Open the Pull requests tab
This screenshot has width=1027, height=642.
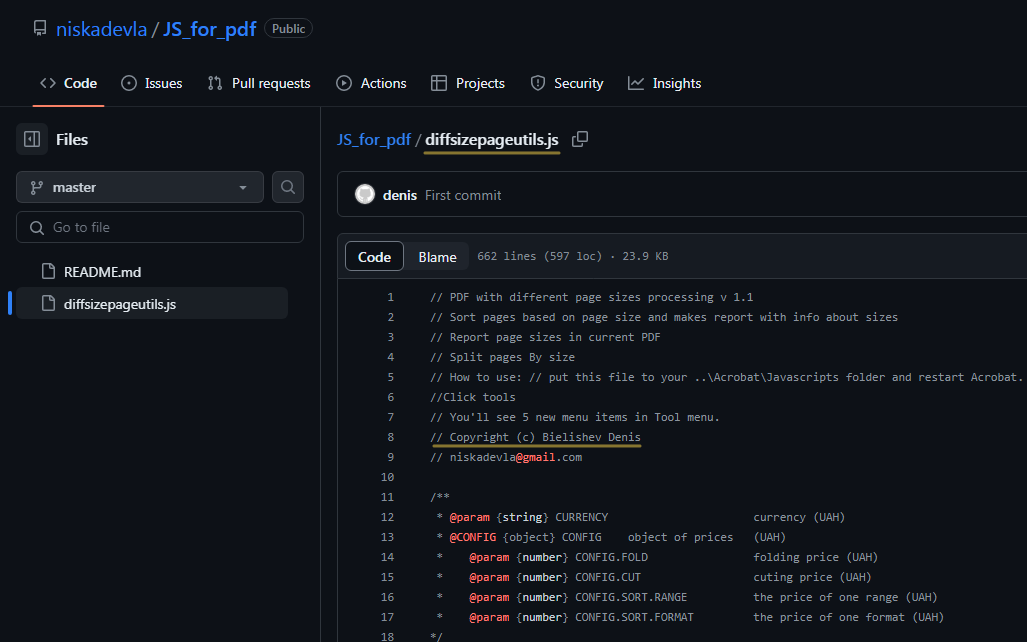tap(259, 83)
